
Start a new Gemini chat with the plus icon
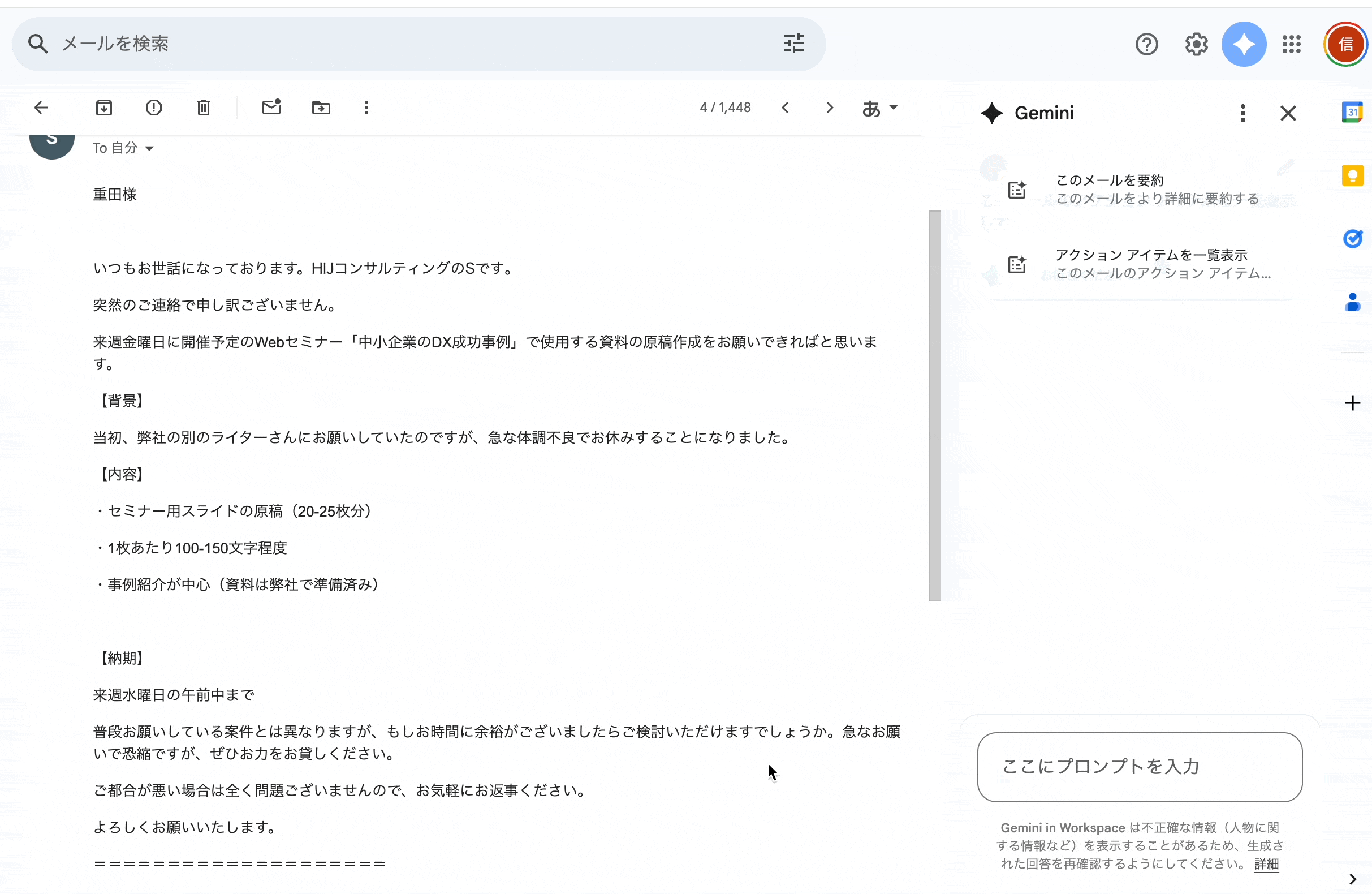click(1352, 403)
